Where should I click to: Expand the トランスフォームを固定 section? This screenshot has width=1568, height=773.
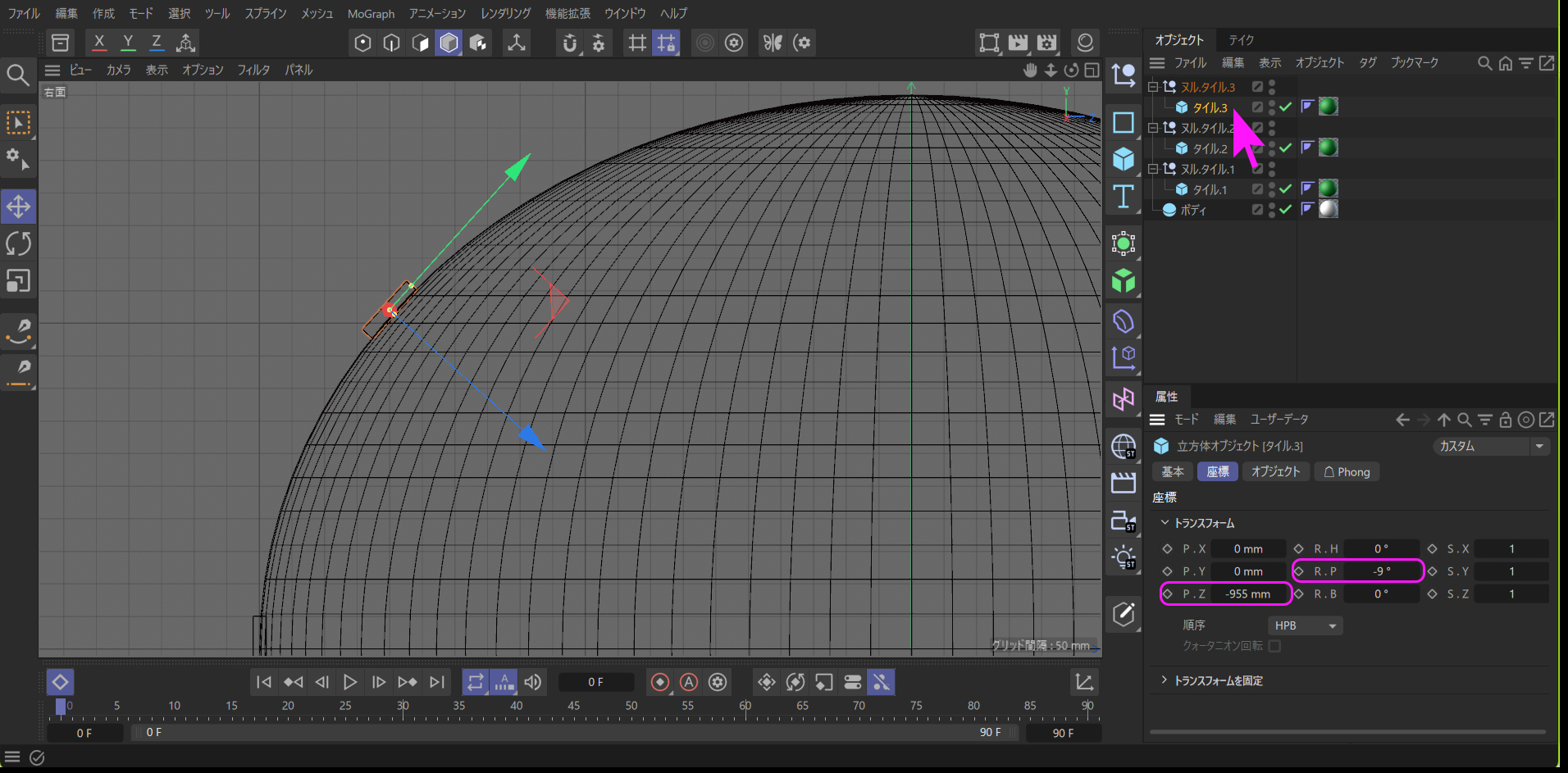pyautogui.click(x=1165, y=680)
